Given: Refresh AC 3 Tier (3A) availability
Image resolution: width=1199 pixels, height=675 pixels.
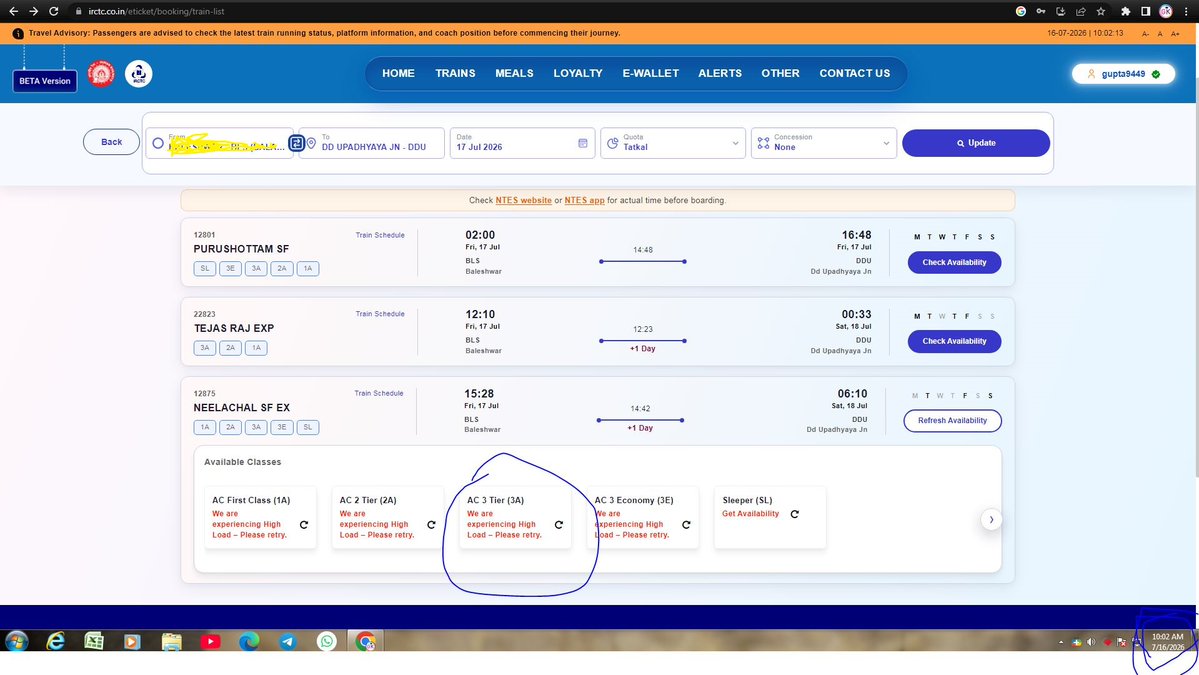Looking at the screenshot, I should [x=559, y=524].
